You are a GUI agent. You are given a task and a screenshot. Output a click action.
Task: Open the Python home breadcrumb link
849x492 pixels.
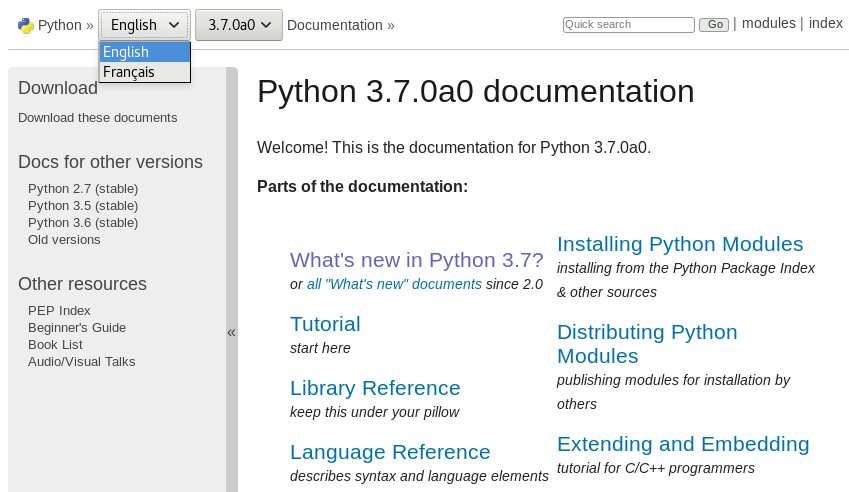click(60, 25)
